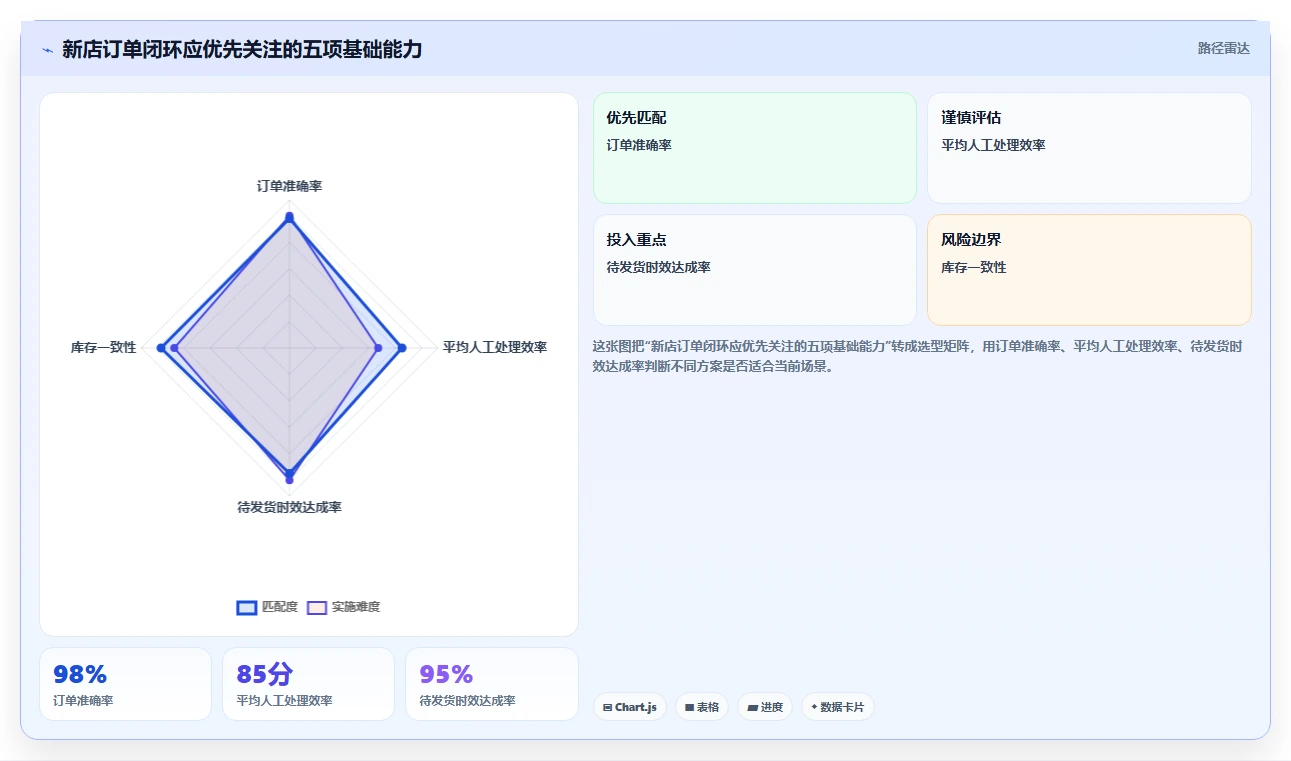Click 库存一致性 text inside the 风险边界 card

973,267
